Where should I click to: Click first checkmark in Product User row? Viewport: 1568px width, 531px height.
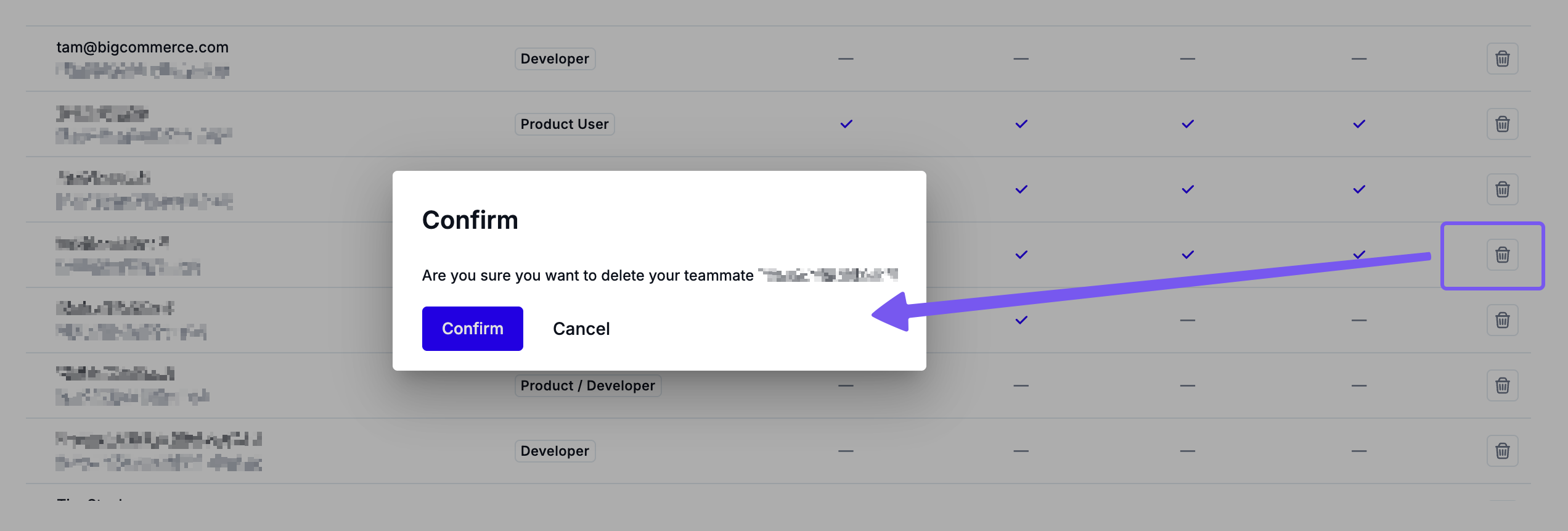click(846, 124)
